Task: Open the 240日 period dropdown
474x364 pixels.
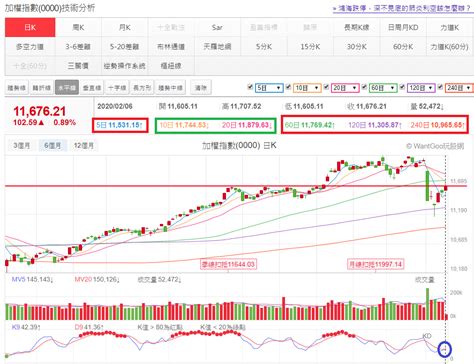Action: 459,88
